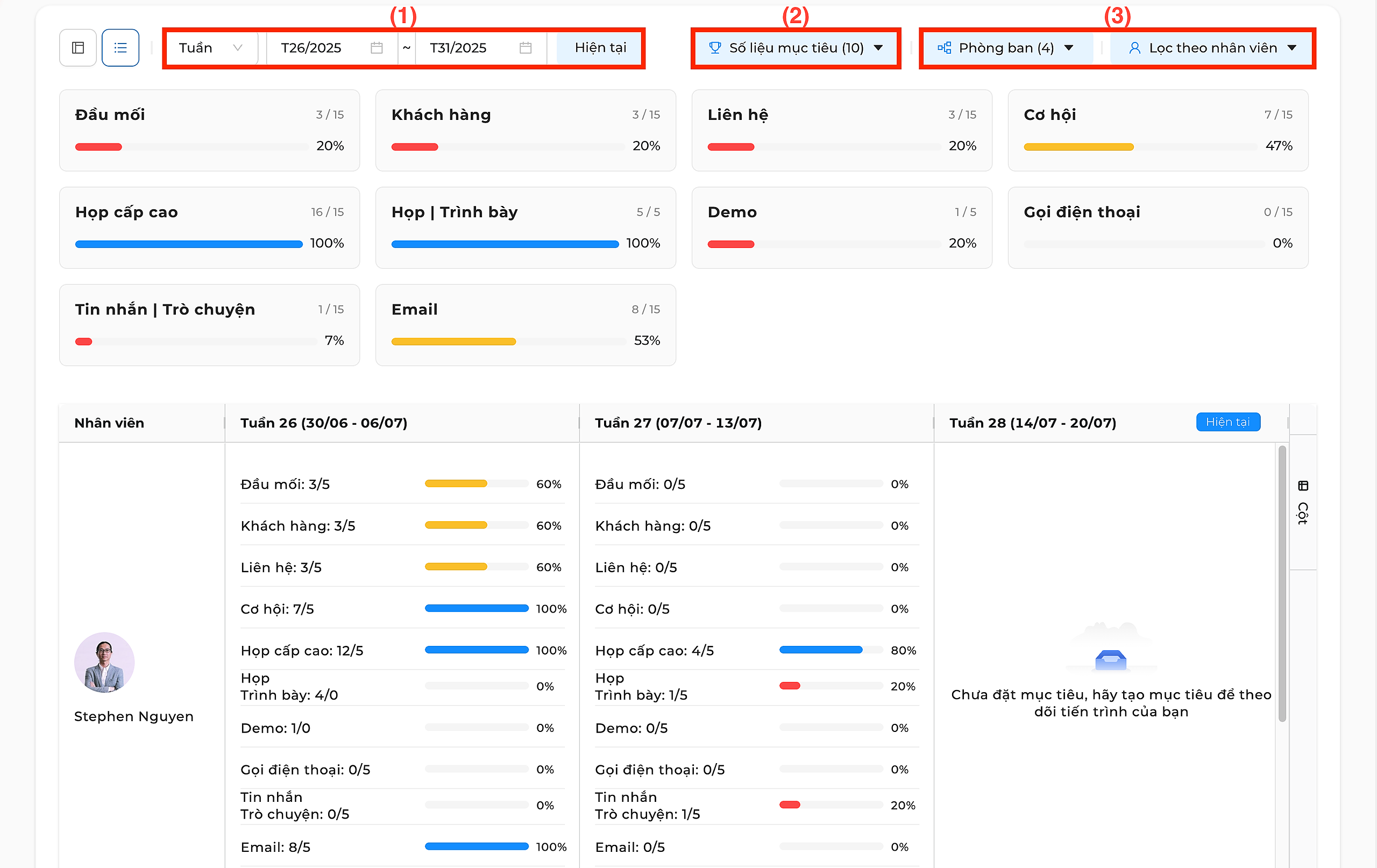Open the Email 8/15 metric card

pyautogui.click(x=526, y=325)
